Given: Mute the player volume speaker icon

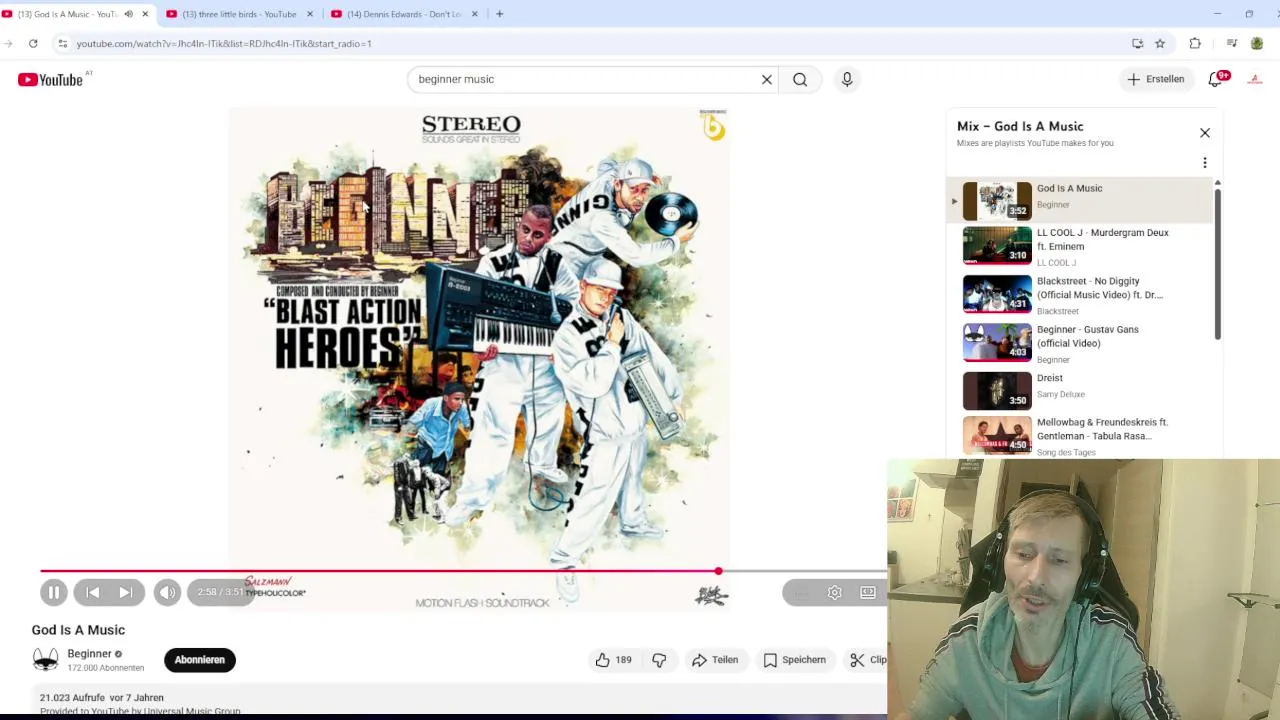Looking at the screenshot, I should [x=167, y=592].
